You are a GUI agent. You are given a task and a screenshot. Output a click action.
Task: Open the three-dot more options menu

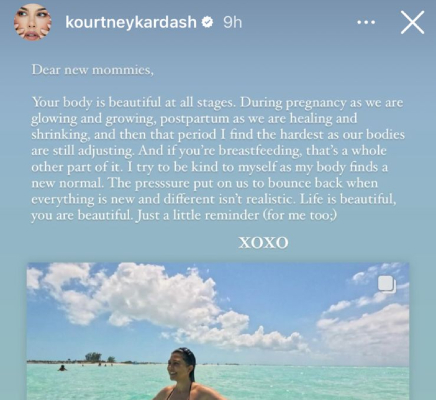coord(366,23)
